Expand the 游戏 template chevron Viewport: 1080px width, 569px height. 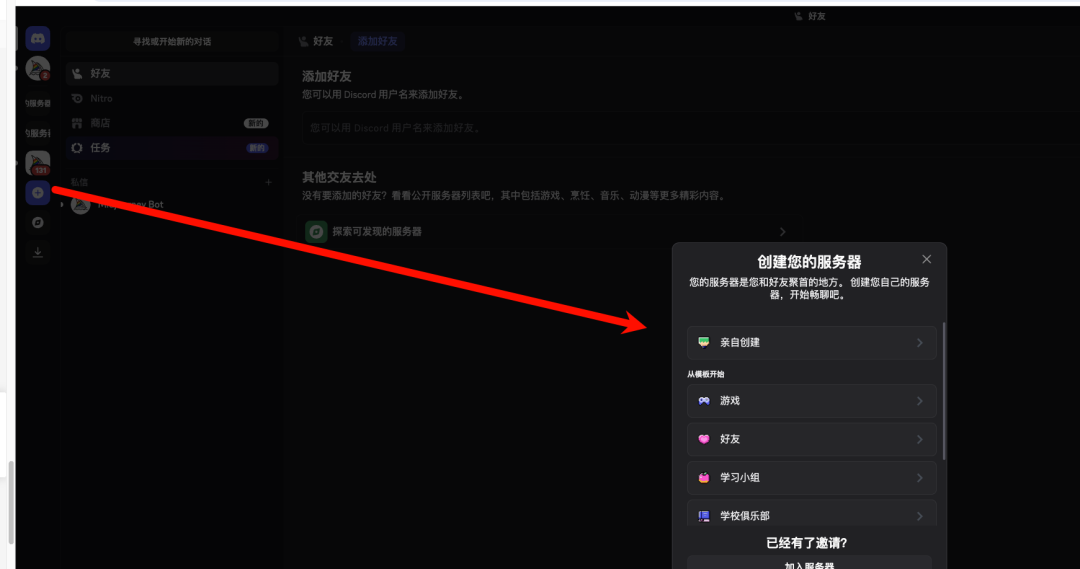point(920,401)
